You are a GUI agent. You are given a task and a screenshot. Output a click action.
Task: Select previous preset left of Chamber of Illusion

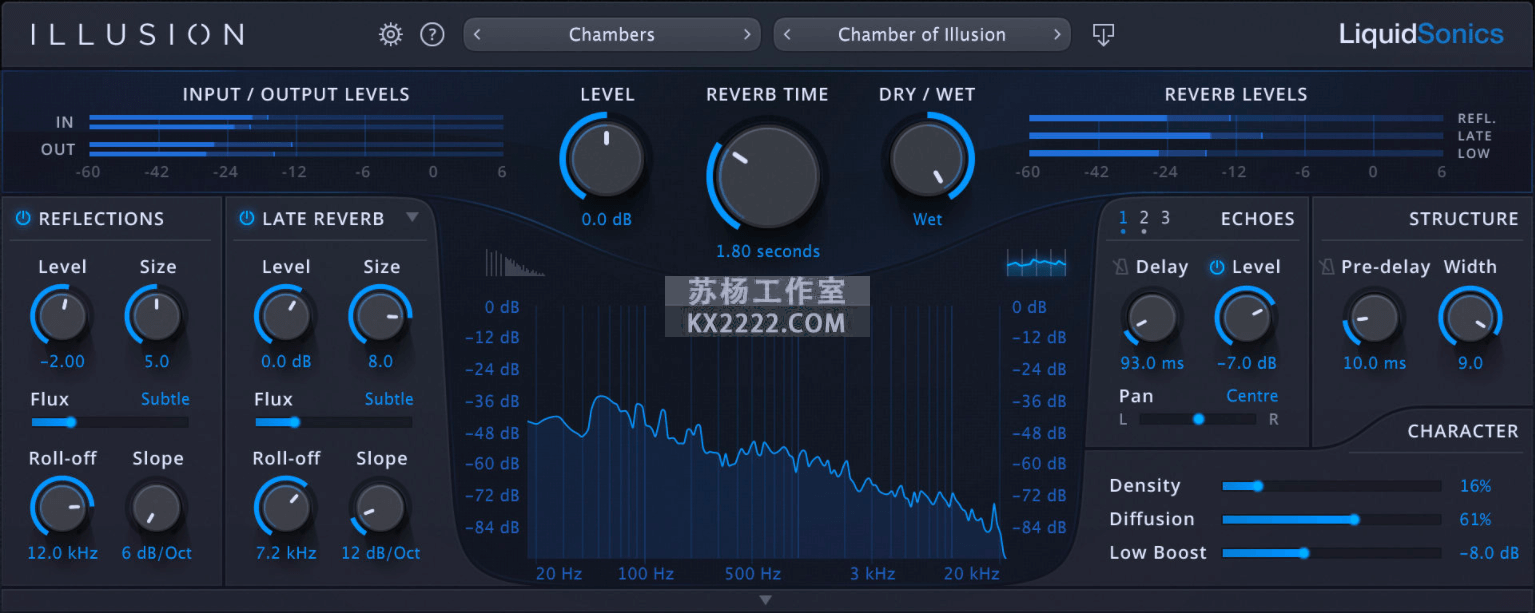788,35
